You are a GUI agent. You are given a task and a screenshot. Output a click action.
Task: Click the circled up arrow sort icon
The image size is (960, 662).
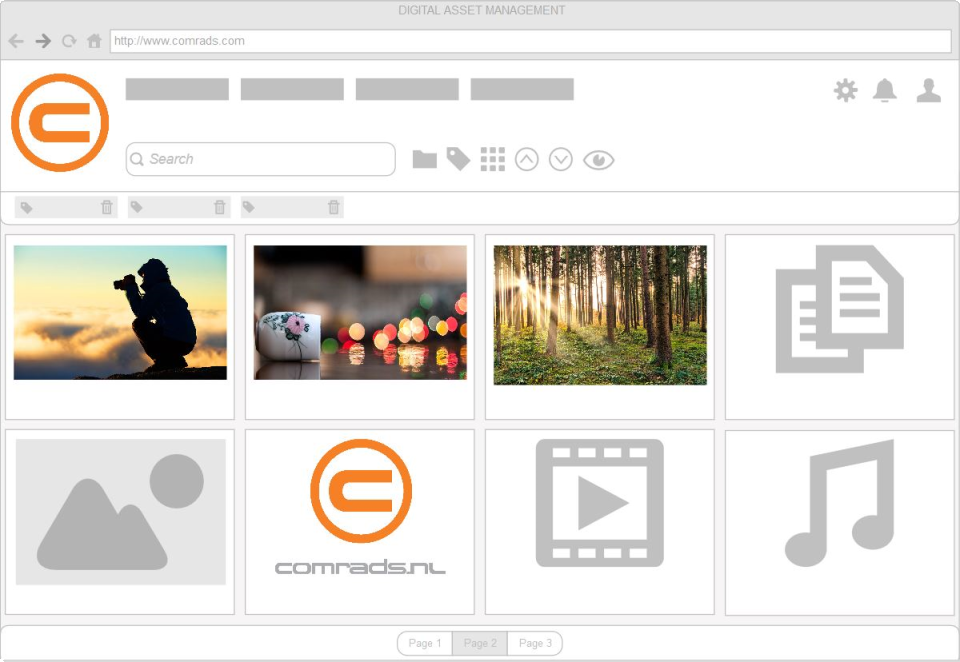coord(527,159)
